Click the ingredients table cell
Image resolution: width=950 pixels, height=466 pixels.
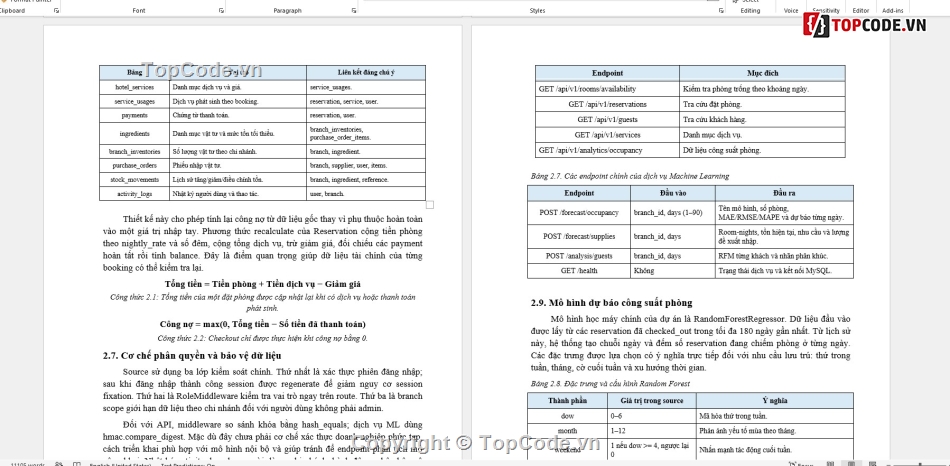[135, 133]
